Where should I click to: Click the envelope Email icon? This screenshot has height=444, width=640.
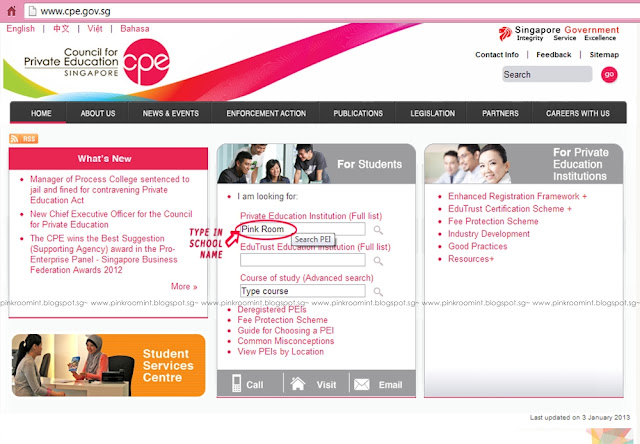pos(362,384)
